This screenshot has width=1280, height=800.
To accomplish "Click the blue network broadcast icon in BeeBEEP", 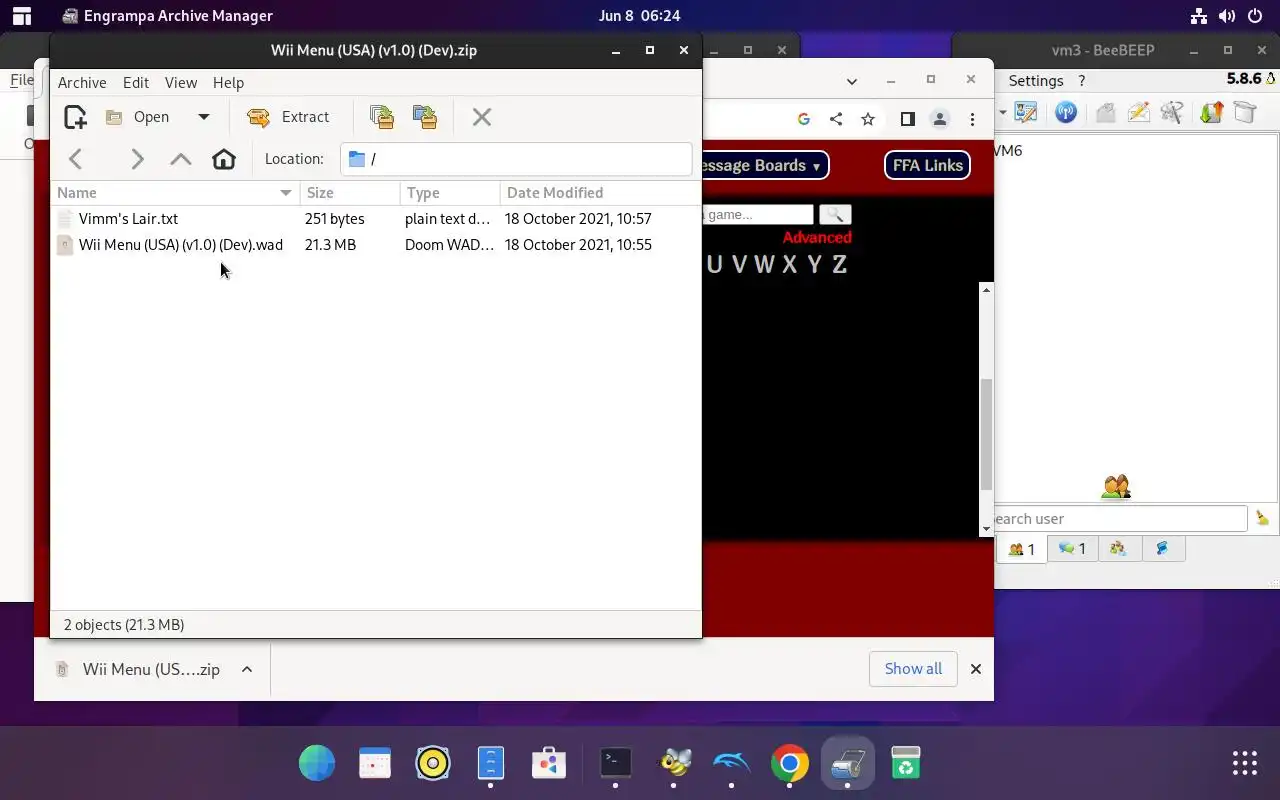I will tap(1066, 113).
